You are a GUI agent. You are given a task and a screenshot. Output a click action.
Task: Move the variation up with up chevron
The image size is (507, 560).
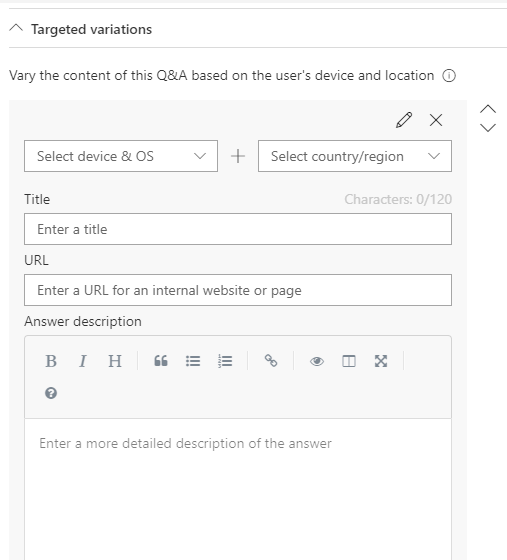(x=488, y=109)
